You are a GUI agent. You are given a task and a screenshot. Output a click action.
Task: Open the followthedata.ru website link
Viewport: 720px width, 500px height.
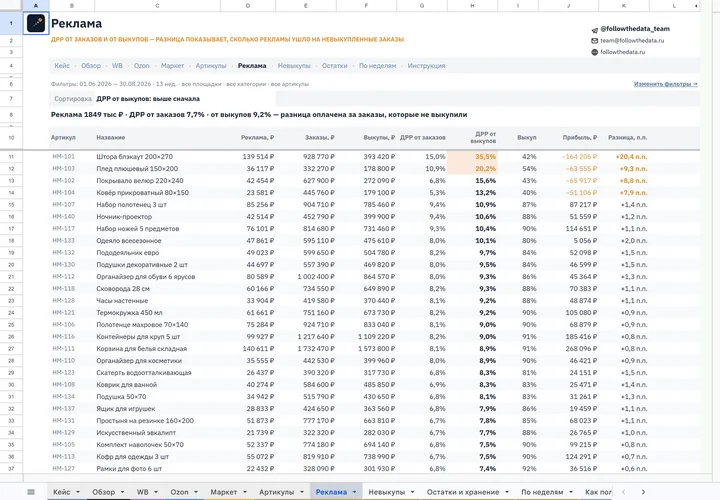622,52
